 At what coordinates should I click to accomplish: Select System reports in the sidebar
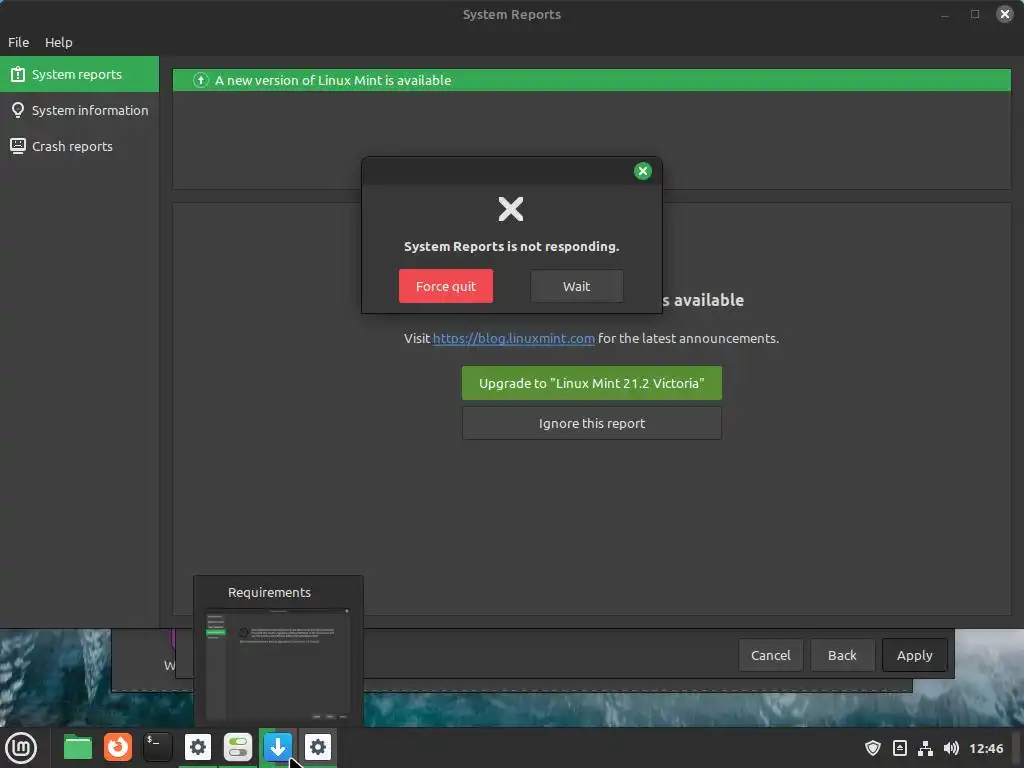pos(79,74)
